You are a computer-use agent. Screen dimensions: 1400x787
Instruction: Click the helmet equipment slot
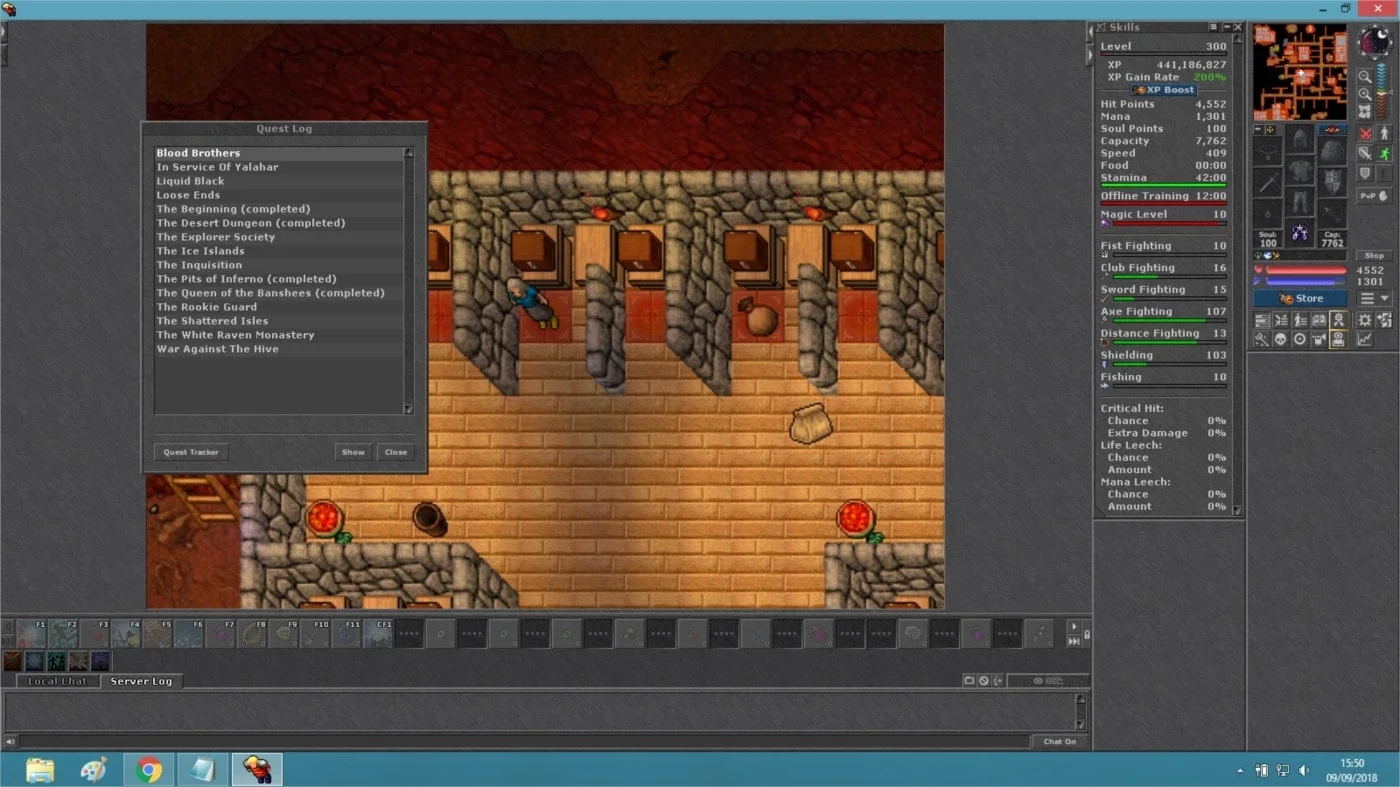(1299, 138)
